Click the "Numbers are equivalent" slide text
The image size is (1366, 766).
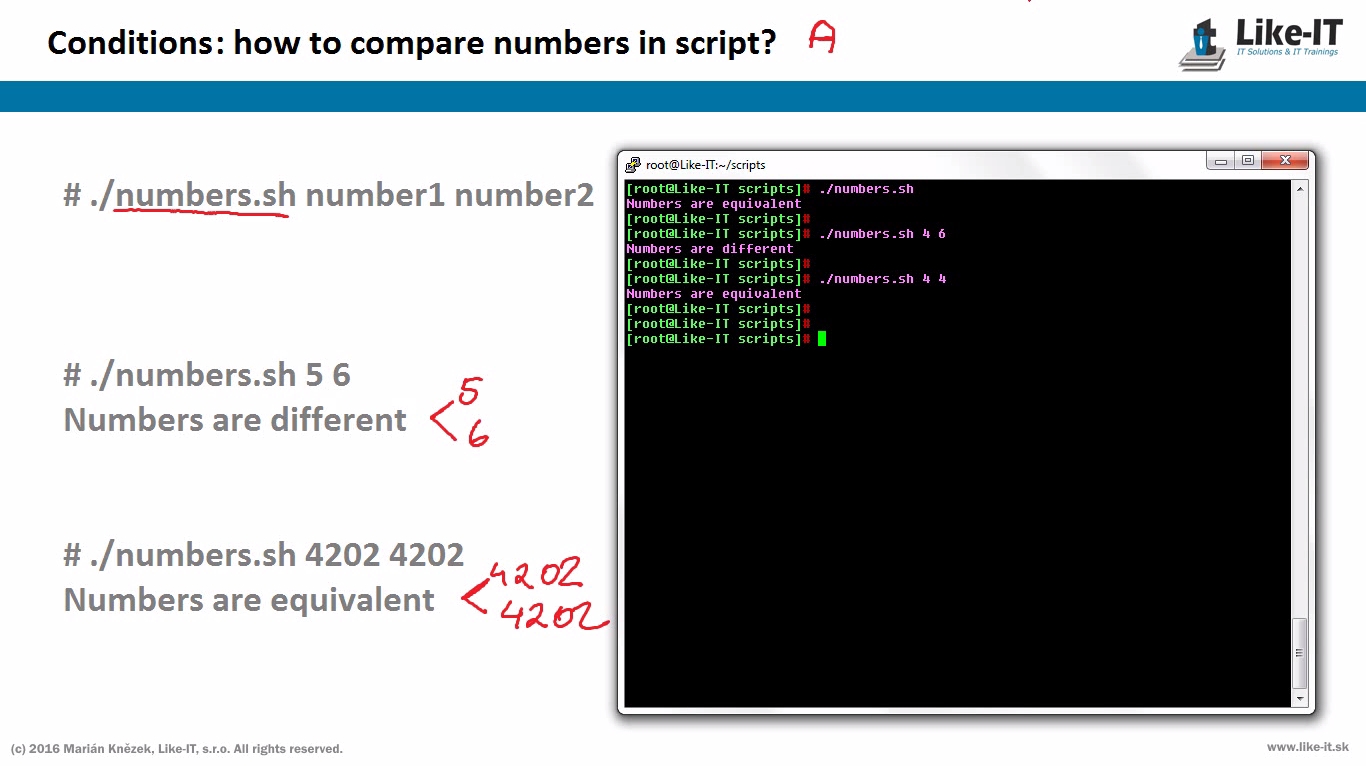click(x=249, y=600)
